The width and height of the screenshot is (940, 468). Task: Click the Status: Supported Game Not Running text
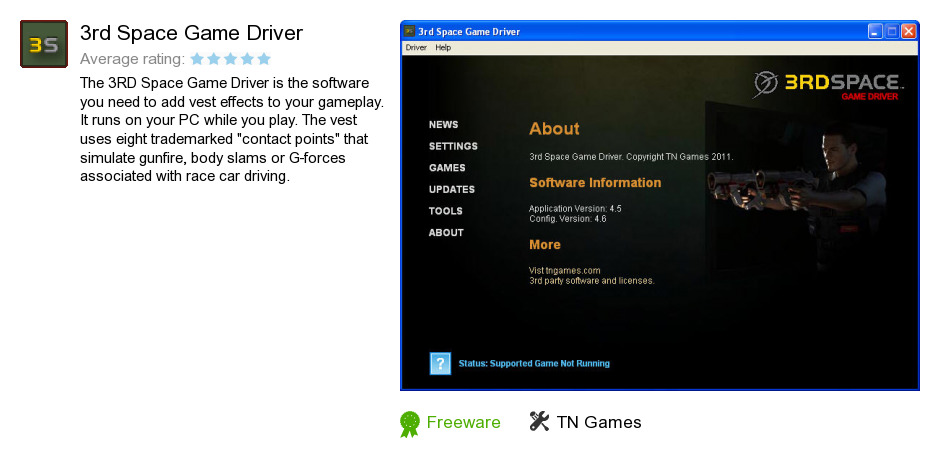click(534, 363)
